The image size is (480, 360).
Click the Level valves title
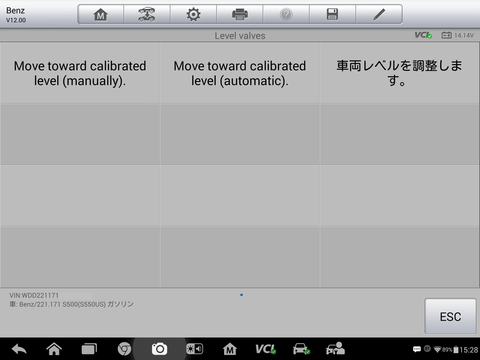[240, 36]
